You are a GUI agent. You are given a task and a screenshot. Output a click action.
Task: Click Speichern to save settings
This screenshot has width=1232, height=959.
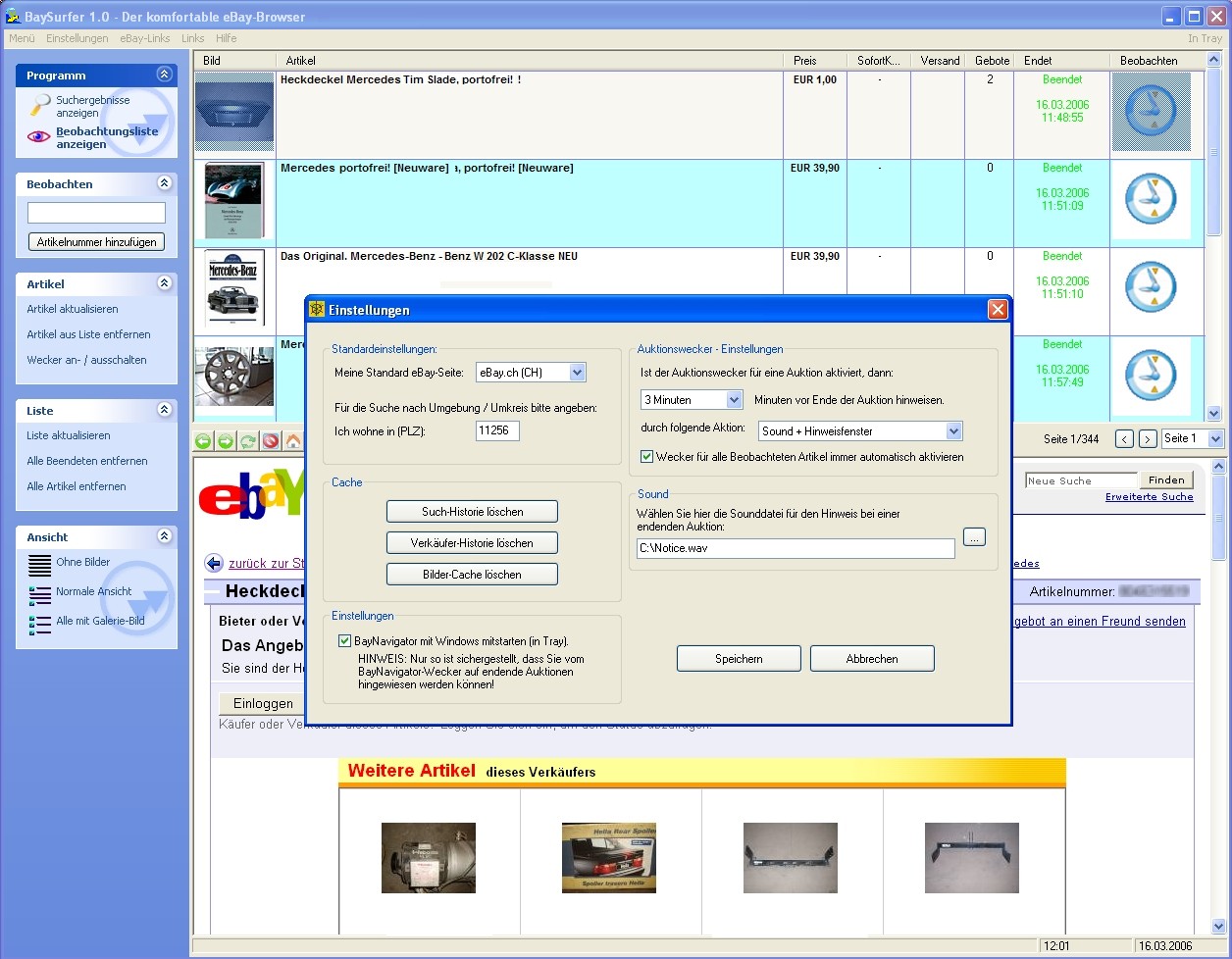click(x=739, y=659)
